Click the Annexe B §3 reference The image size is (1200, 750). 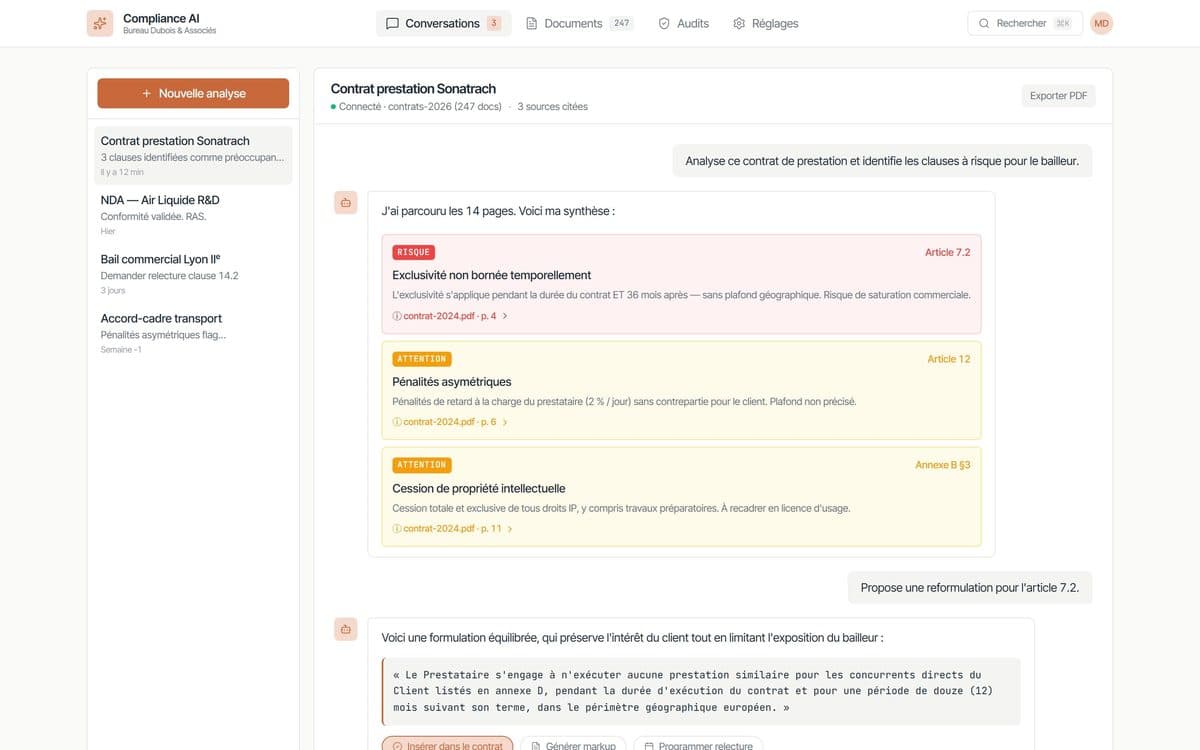[x=943, y=465]
